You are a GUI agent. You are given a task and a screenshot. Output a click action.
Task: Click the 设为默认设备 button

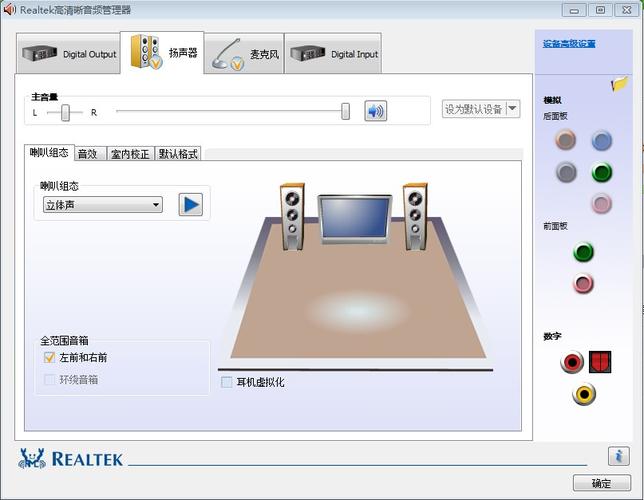coord(474,109)
